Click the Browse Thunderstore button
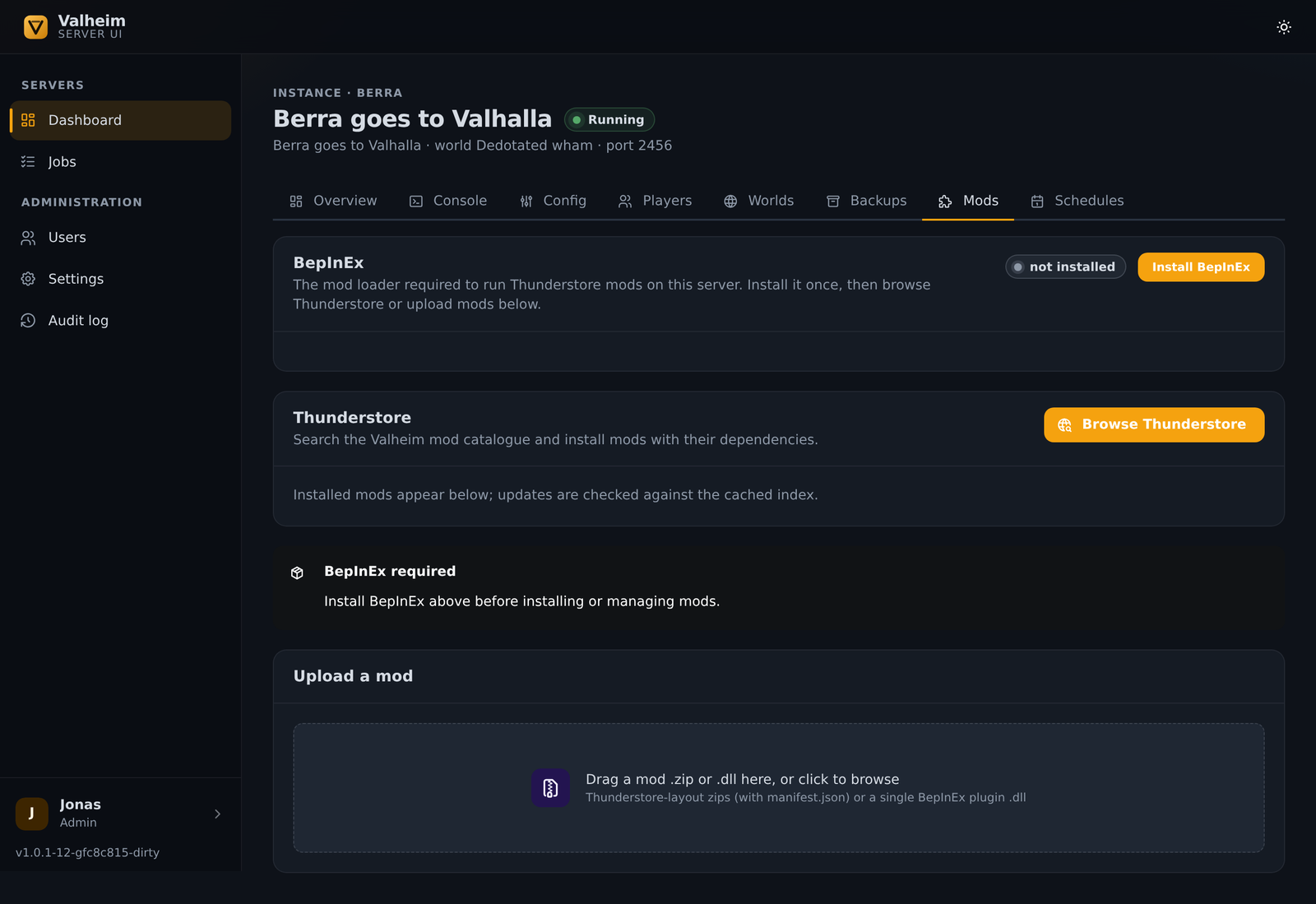 click(1154, 424)
